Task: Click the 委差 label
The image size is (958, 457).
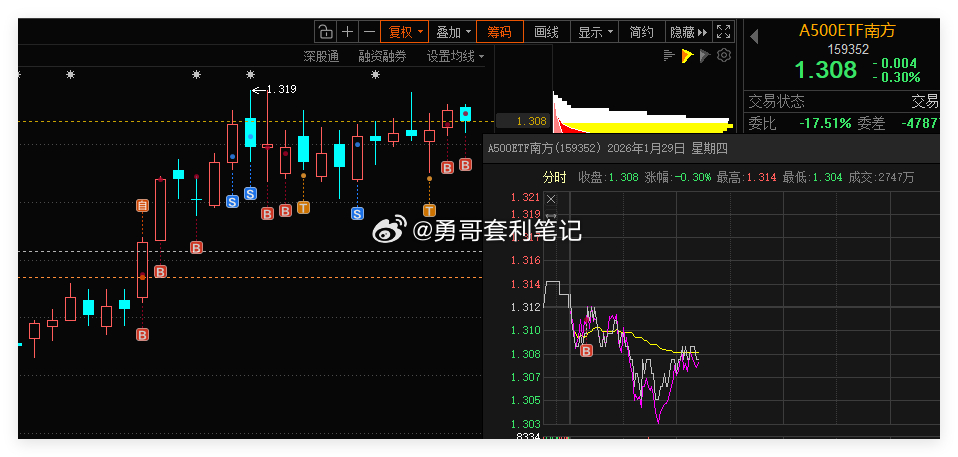Action: pyautogui.click(x=871, y=123)
